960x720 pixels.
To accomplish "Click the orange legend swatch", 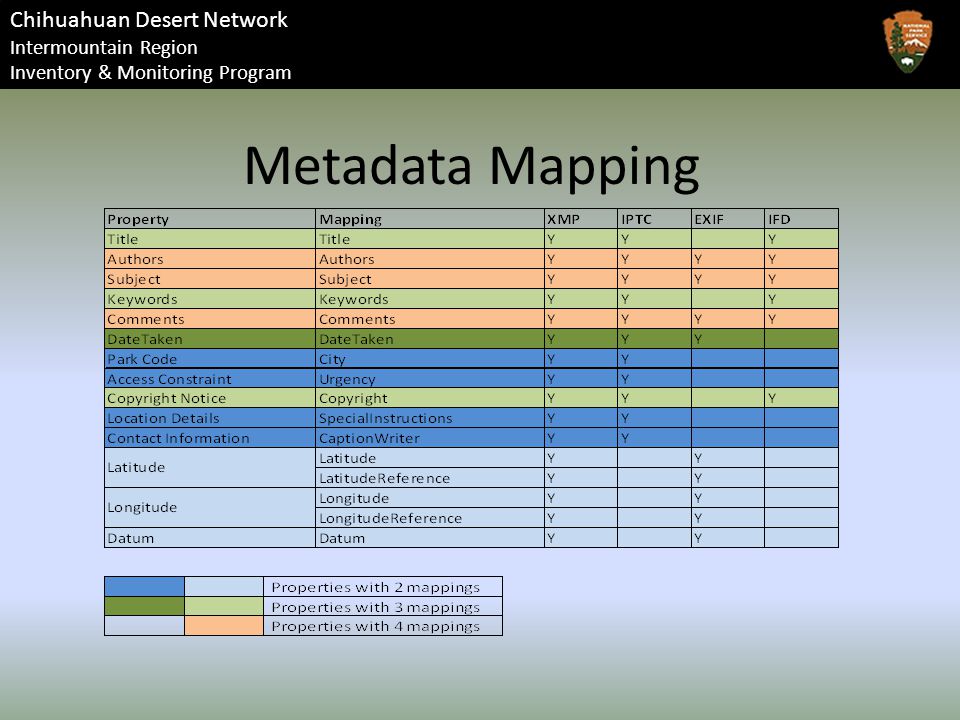I will click(x=224, y=626).
